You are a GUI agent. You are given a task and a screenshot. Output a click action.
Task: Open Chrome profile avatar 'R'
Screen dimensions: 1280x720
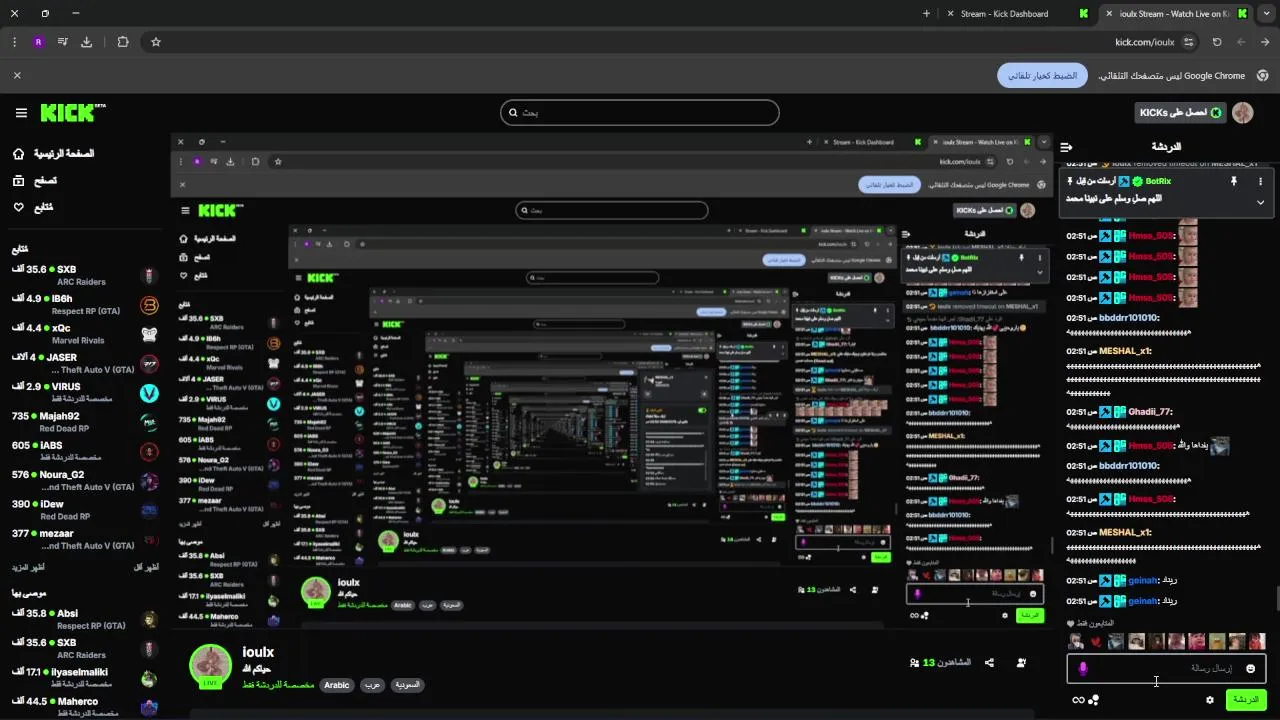tap(38, 42)
